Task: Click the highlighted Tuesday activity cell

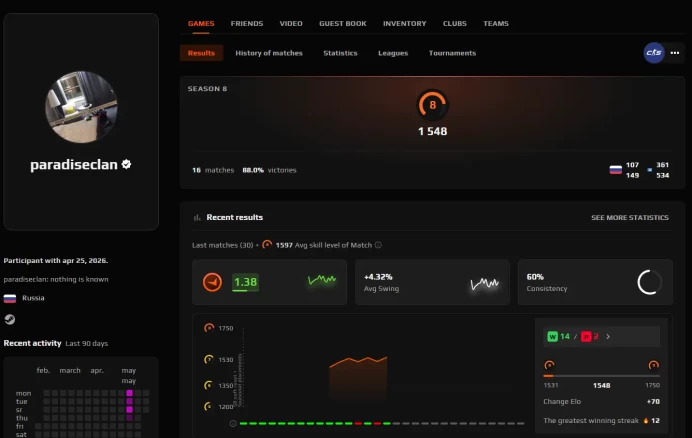Action: 129,401
